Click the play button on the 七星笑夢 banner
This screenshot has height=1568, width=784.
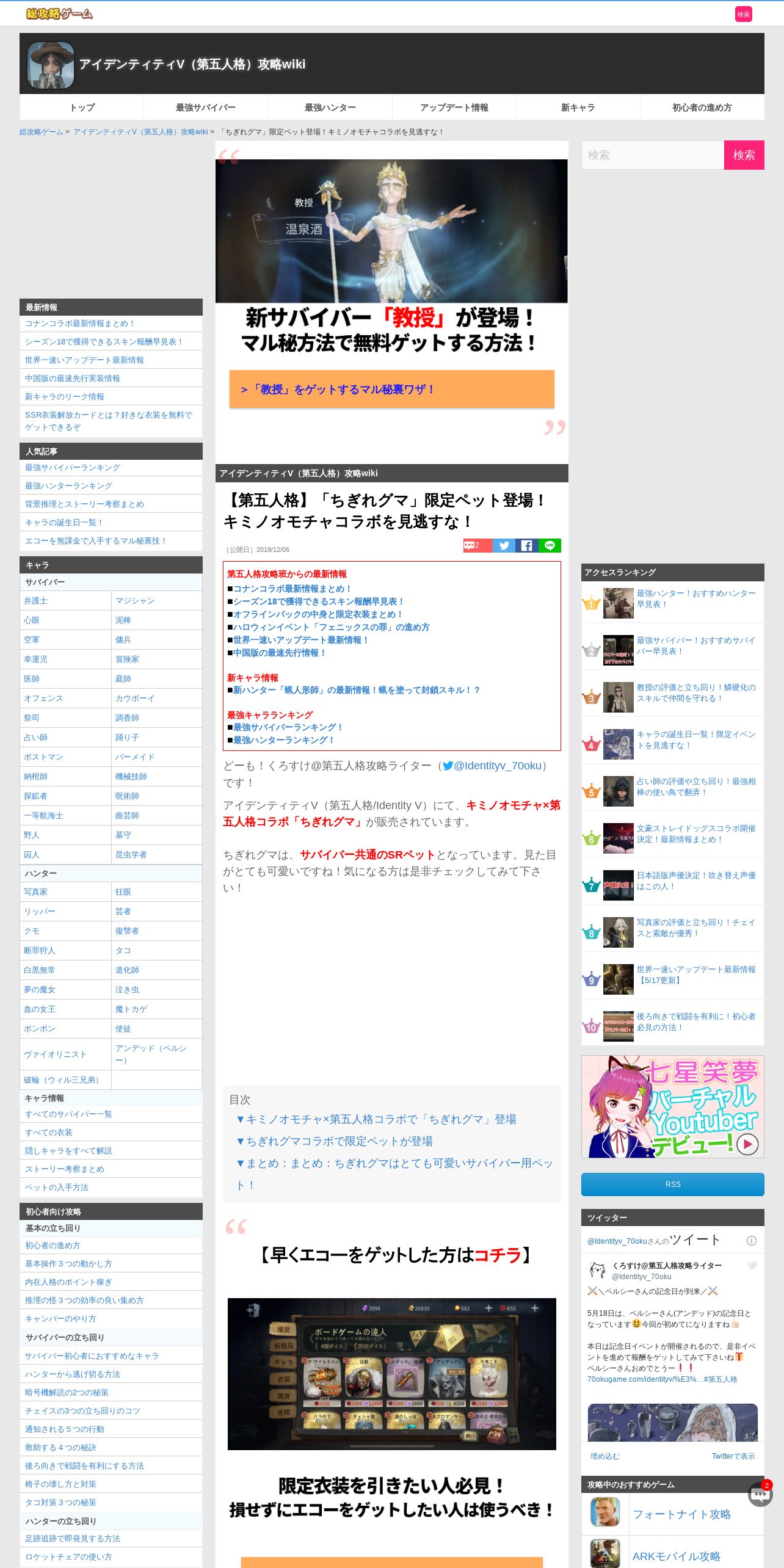point(747,1144)
